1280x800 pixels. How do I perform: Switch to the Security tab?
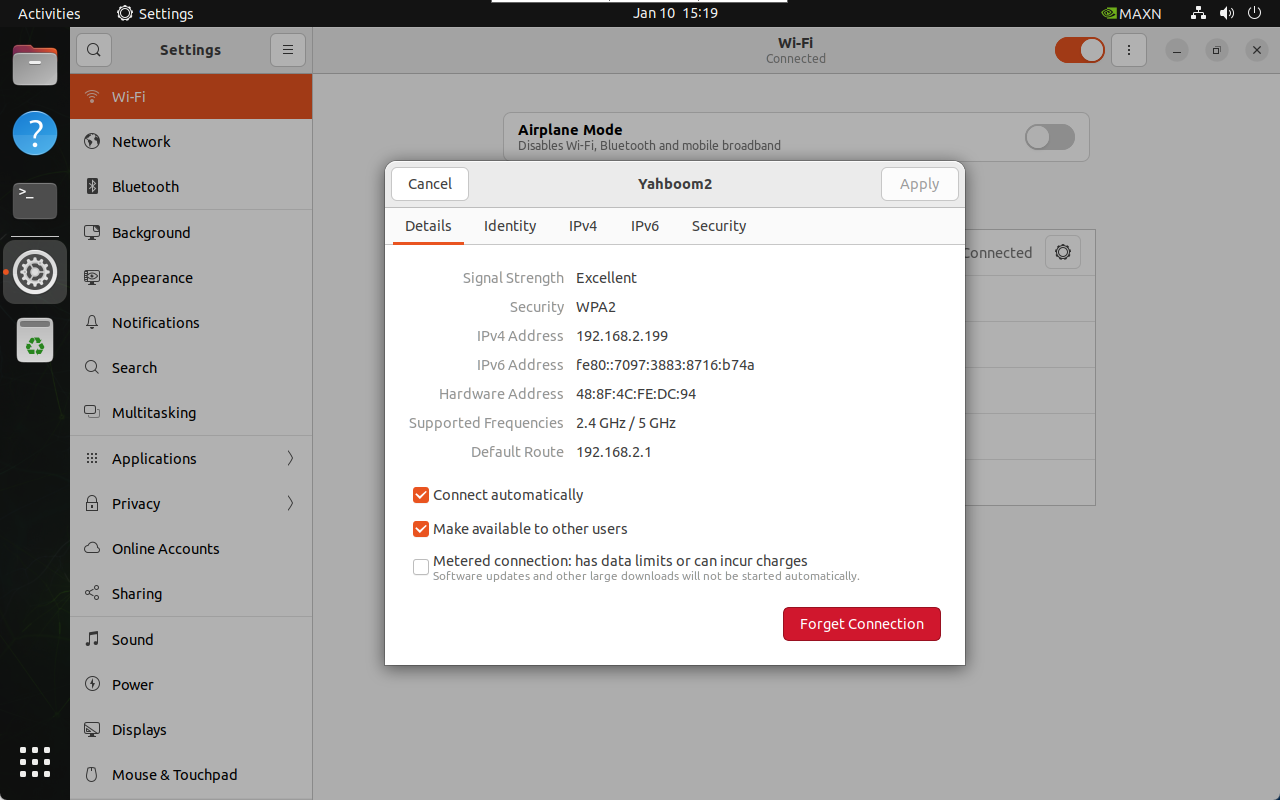(719, 226)
